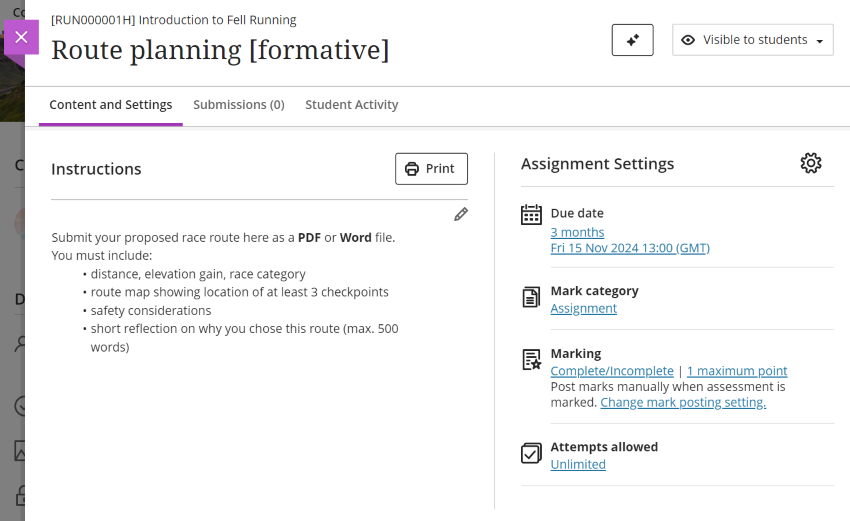Open the Student Activity tab
The width and height of the screenshot is (850, 521).
point(351,105)
